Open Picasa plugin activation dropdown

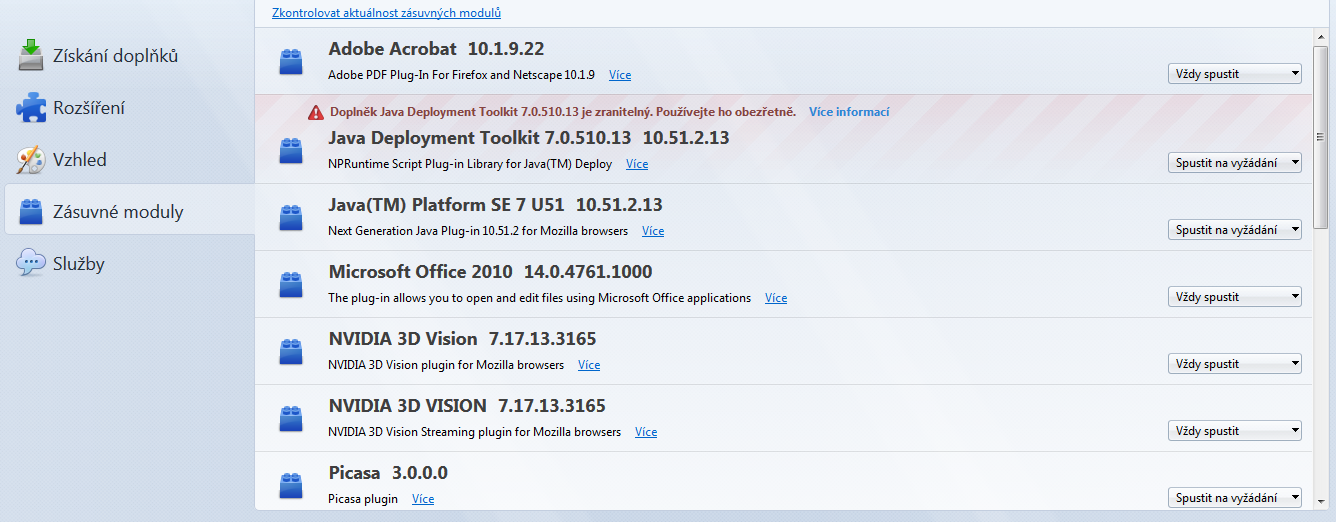click(x=1234, y=497)
